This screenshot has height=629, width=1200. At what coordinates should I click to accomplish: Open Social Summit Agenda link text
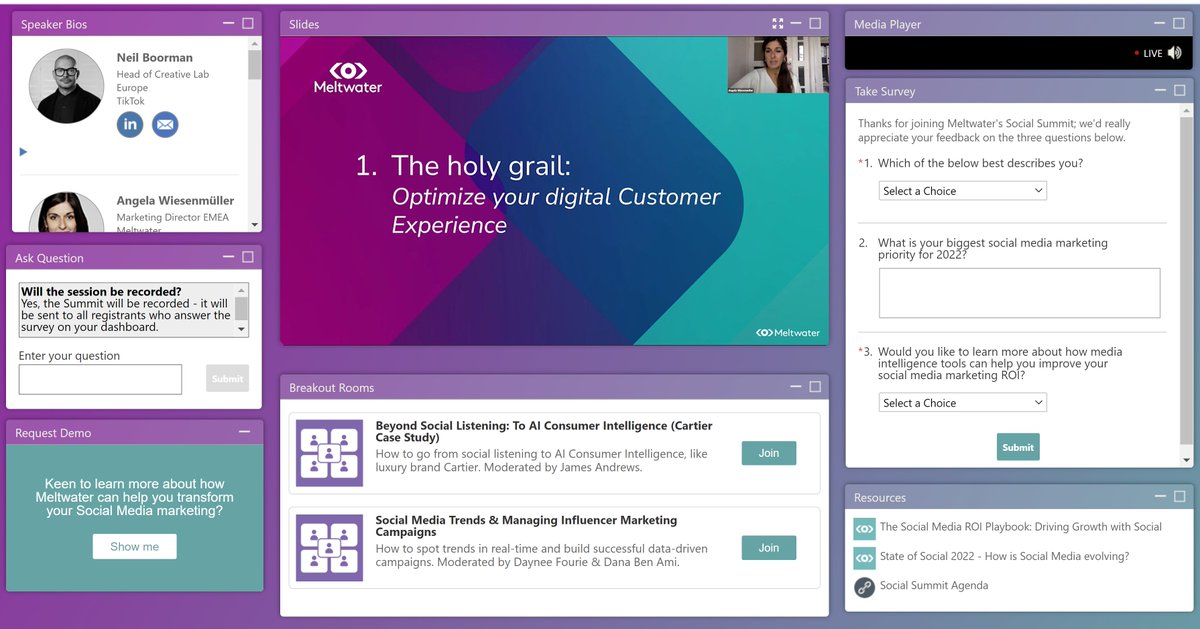tap(934, 585)
